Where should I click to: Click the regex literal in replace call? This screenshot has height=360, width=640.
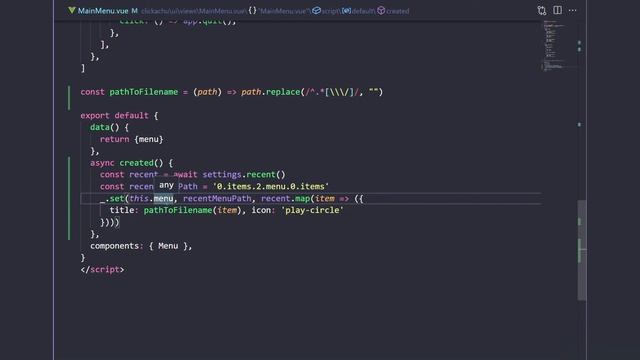tap(331, 92)
